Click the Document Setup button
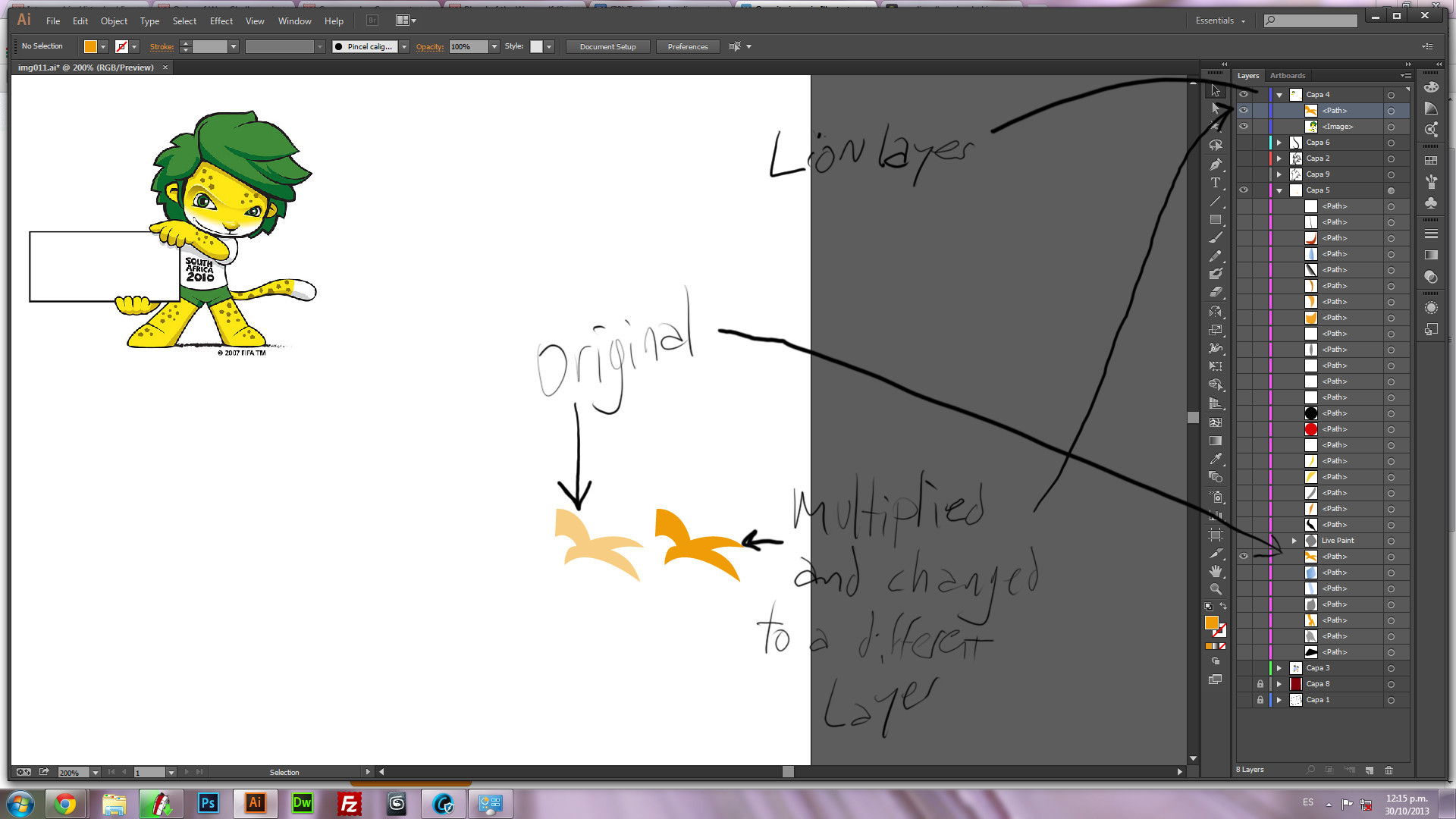 tap(607, 47)
